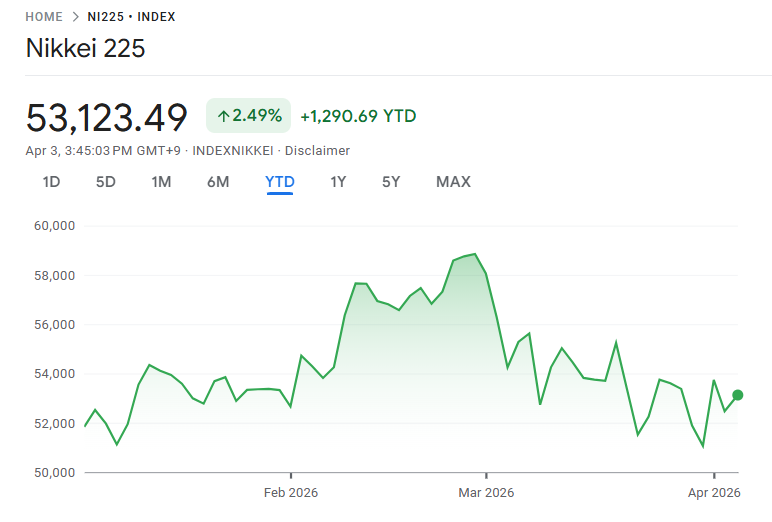
Task: Click the timestamp Apr 3, 3:45:03 PM GMT+9
Action: 103,151
